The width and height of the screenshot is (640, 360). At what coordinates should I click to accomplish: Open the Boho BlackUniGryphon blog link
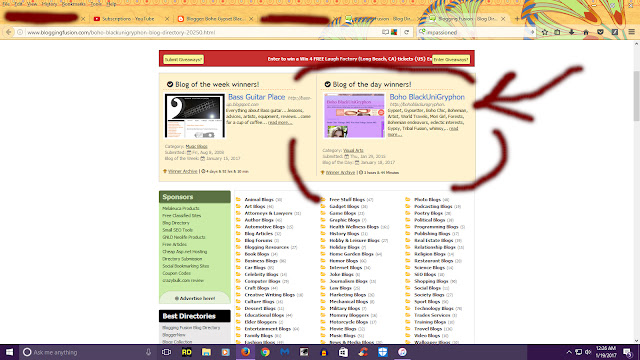pyautogui.click(x=427, y=97)
